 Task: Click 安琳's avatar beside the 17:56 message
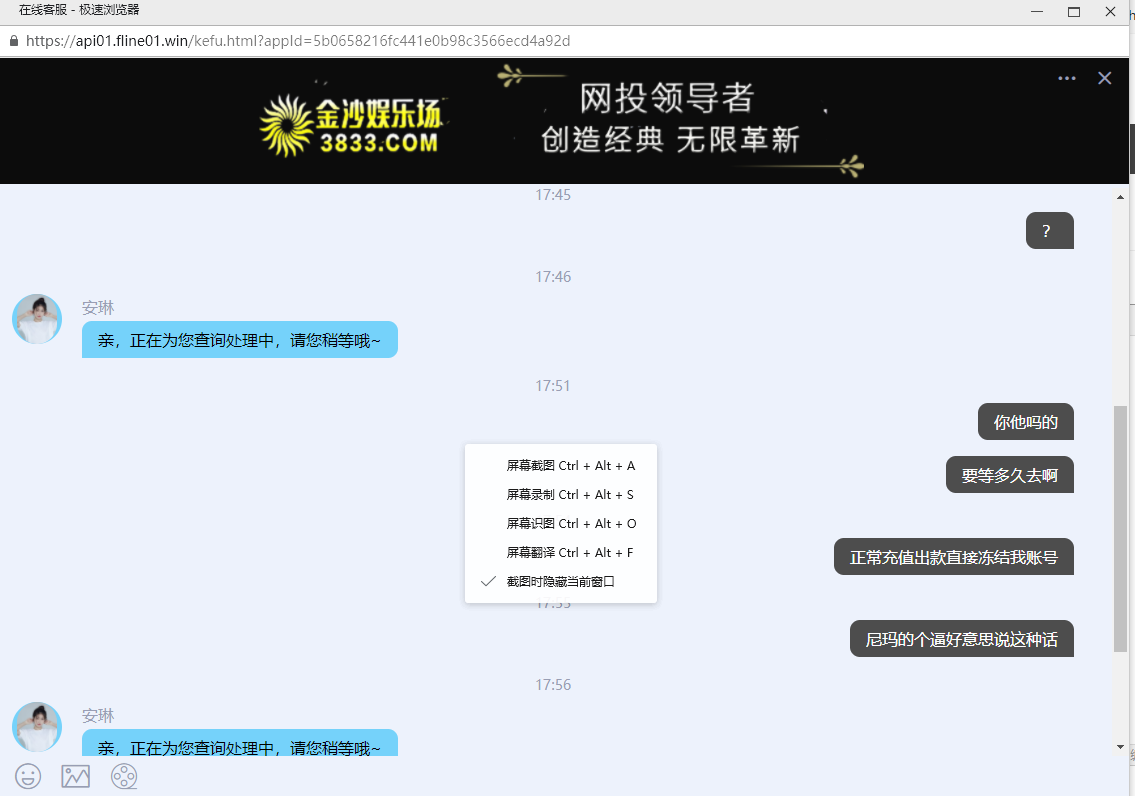tap(37, 727)
